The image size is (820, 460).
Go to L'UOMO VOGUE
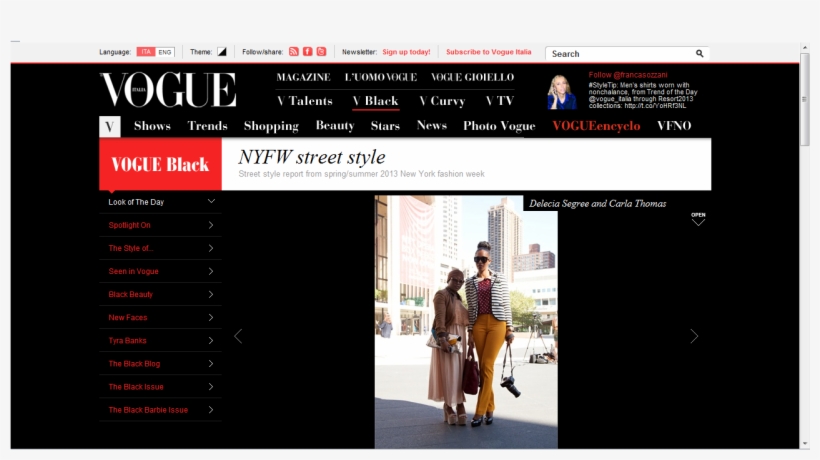tap(381, 77)
